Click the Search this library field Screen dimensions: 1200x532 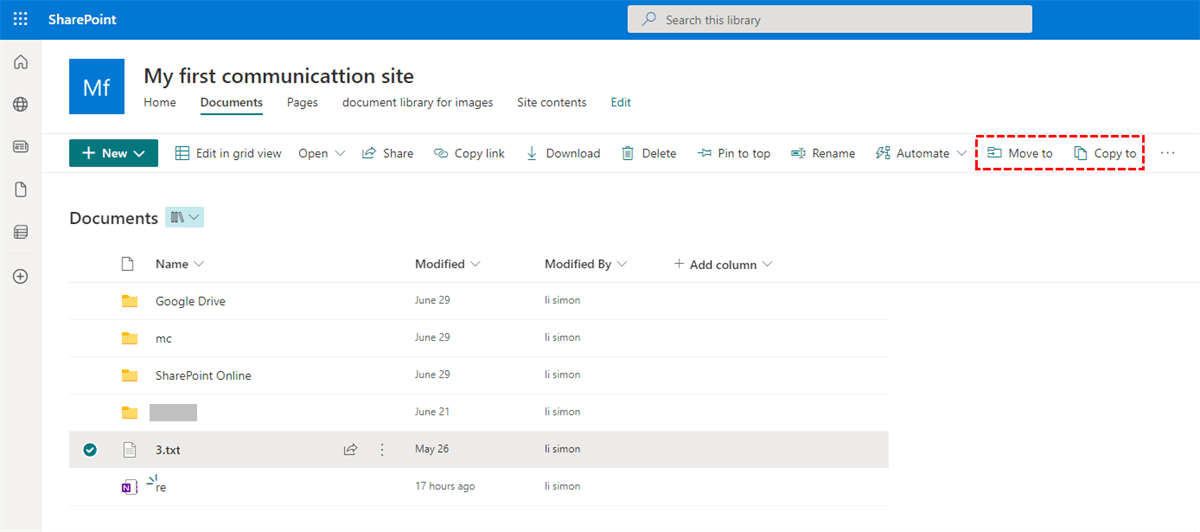829,20
